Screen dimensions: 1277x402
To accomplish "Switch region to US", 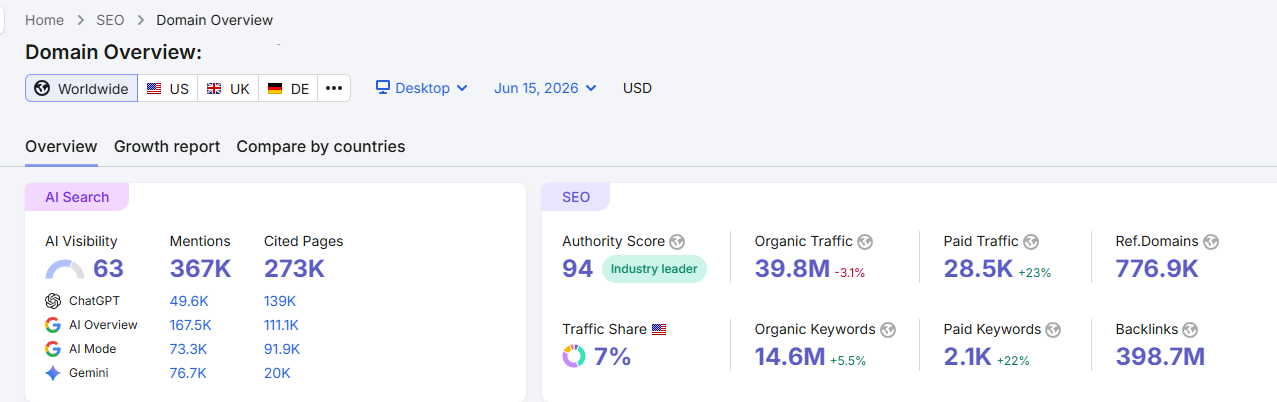I will tap(168, 88).
